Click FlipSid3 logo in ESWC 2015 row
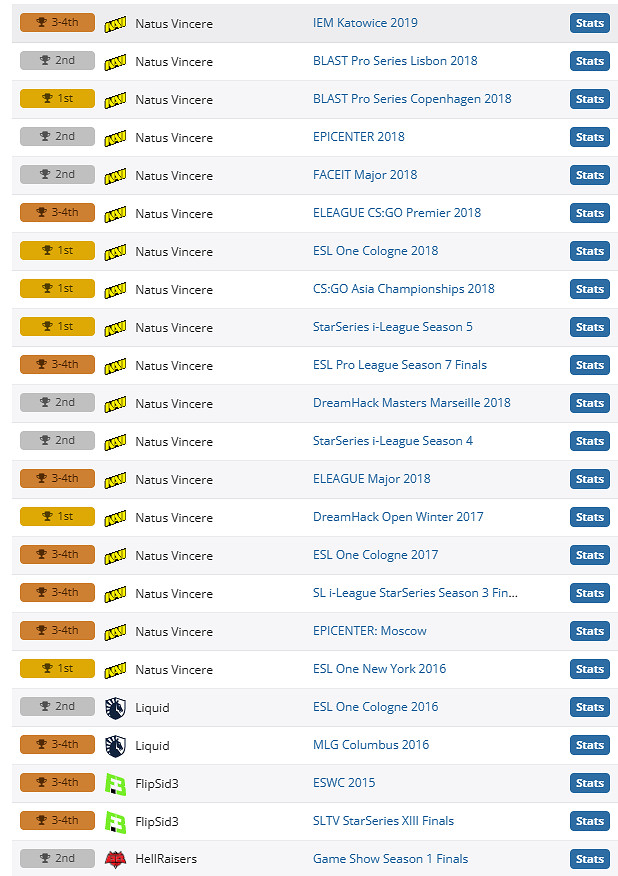This screenshot has height=876, width=618. [x=115, y=783]
